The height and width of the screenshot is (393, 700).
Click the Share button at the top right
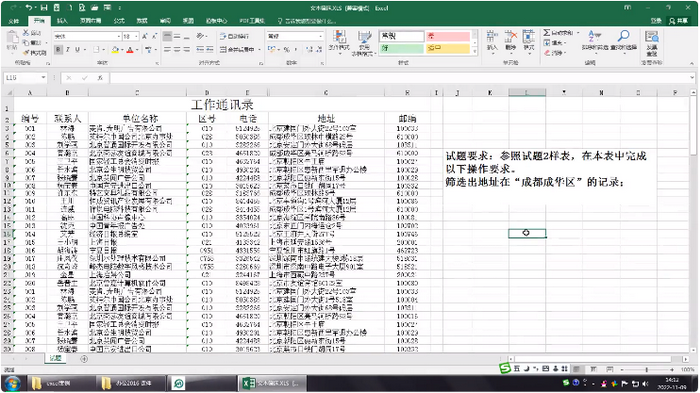point(679,21)
